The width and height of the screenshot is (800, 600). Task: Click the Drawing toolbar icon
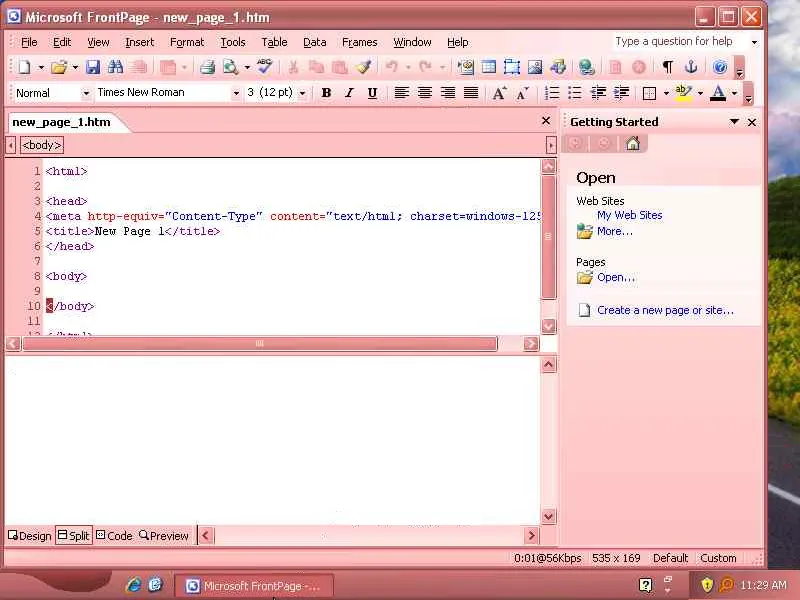click(x=558, y=67)
